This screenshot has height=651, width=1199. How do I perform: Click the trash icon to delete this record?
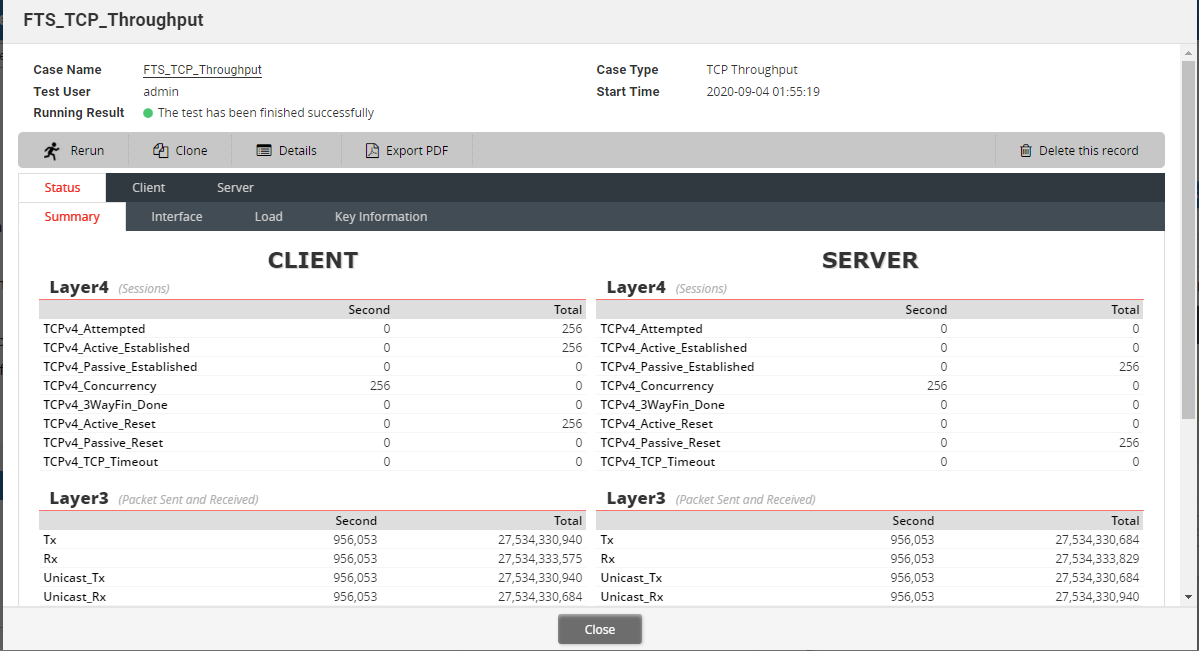[x=1024, y=150]
